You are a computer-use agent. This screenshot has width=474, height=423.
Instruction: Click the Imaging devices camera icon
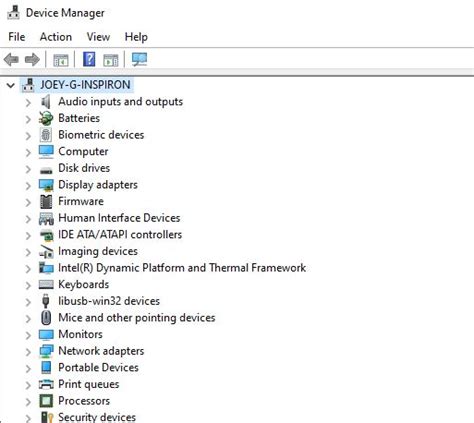(46, 252)
